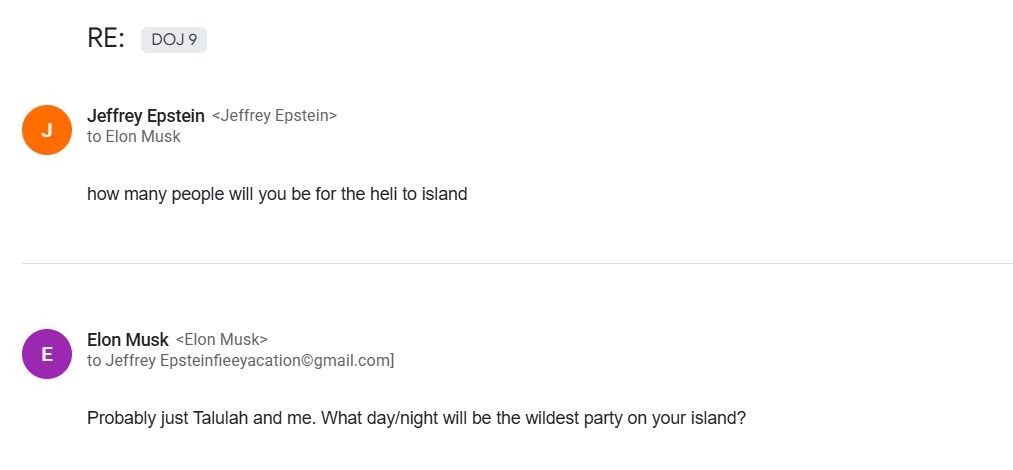Click the heli to island message body

point(277,194)
